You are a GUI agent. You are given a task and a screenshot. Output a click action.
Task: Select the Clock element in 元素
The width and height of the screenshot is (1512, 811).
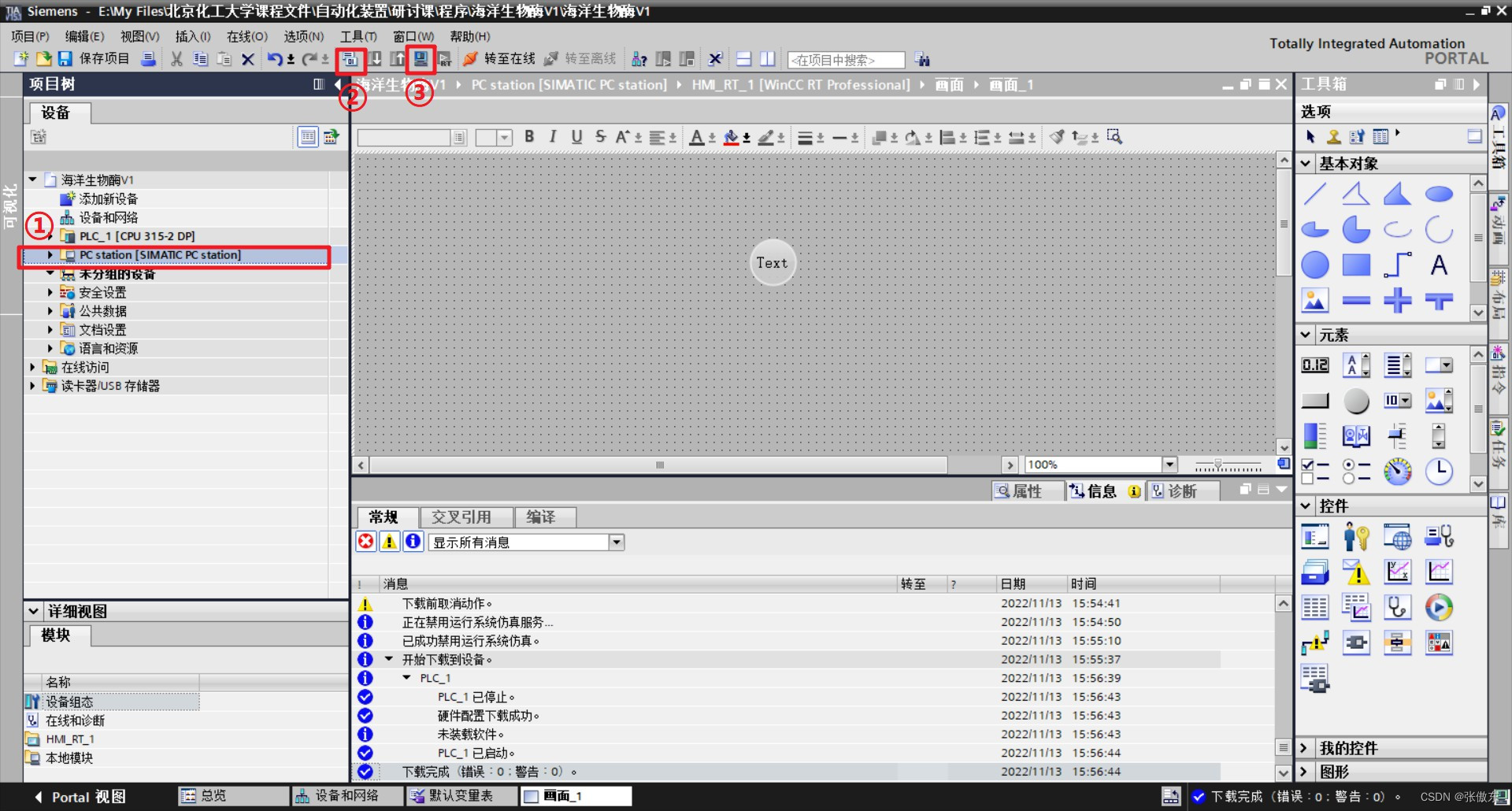[1439, 471]
